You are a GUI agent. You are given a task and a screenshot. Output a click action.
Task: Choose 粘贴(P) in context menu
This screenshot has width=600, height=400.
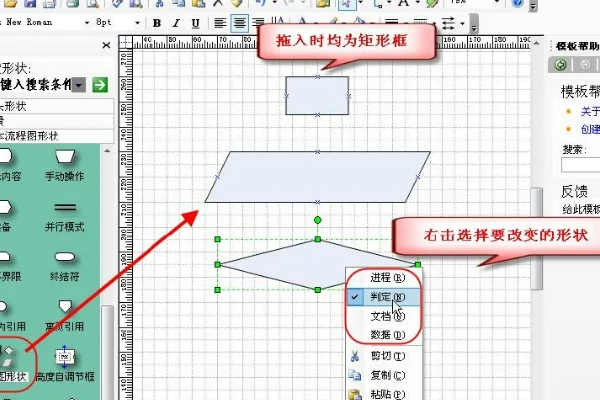coord(385,393)
